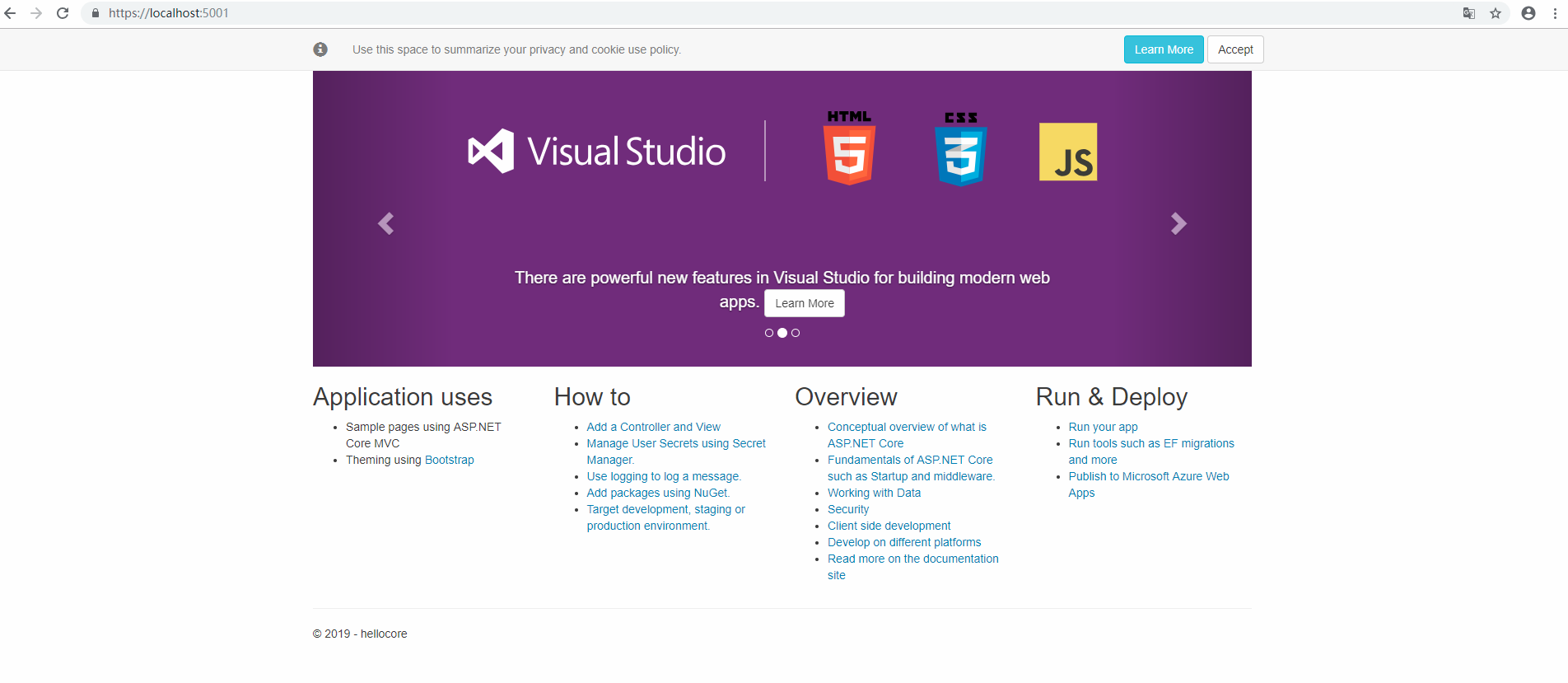Open the browser three-dot menu

point(1555,13)
